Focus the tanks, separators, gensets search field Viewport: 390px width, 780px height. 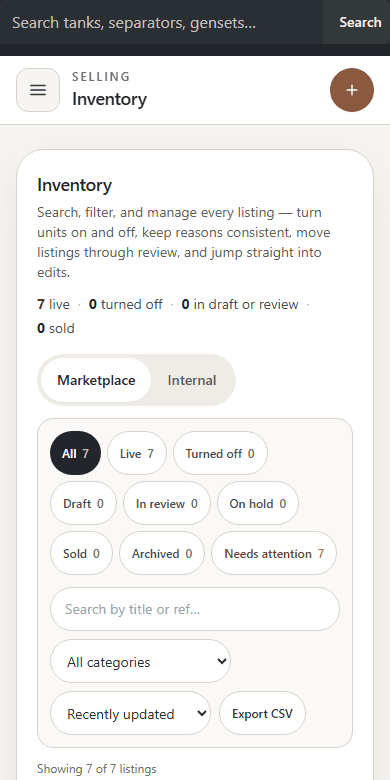162,22
